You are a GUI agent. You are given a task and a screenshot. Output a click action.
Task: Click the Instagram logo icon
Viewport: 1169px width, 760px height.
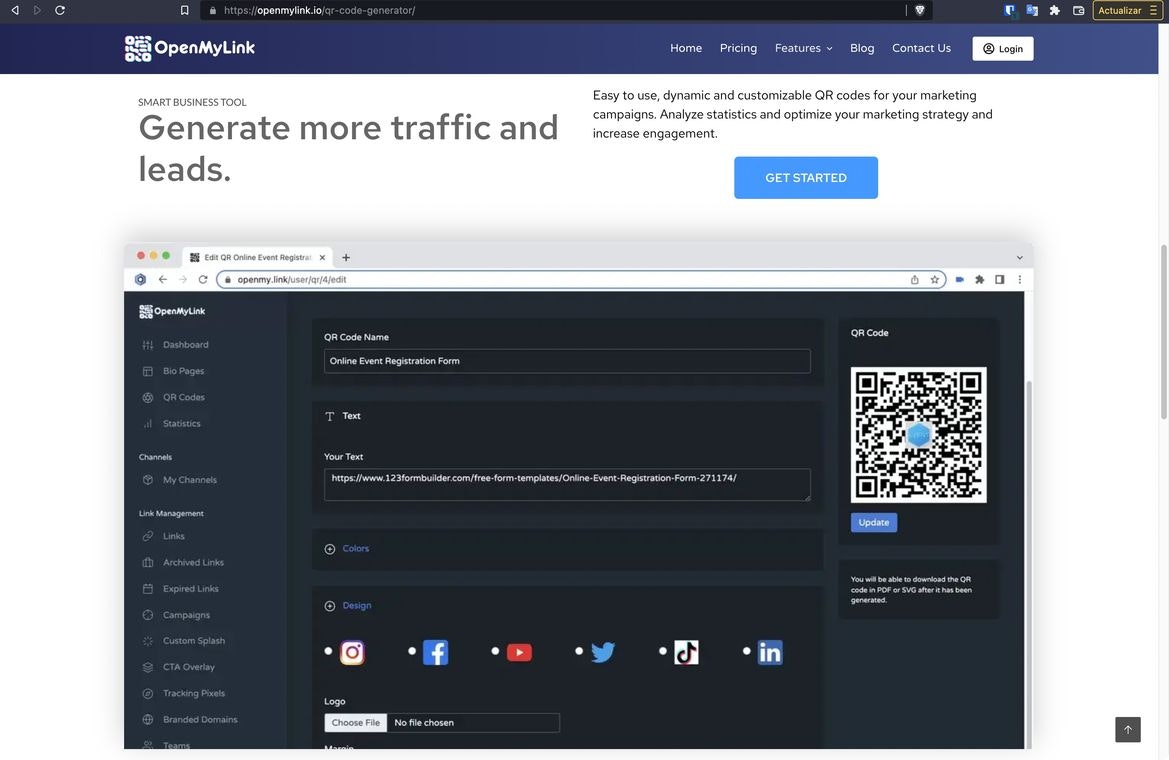pyautogui.click(x=352, y=653)
